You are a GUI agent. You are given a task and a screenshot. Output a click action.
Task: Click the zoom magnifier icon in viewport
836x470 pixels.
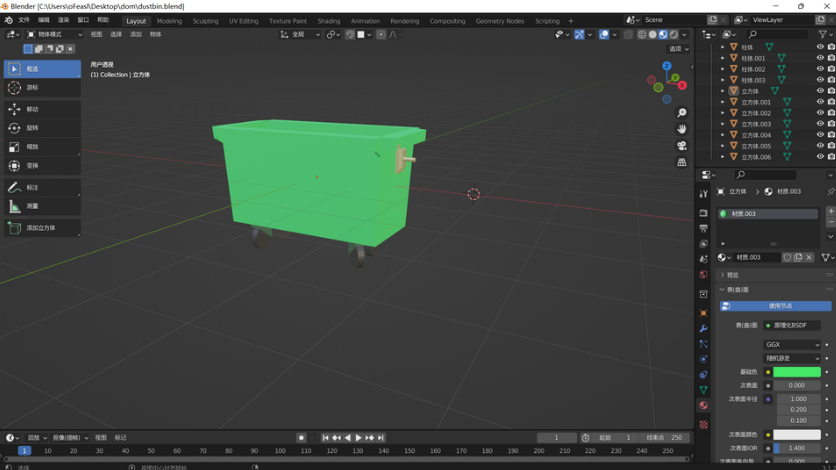point(682,113)
